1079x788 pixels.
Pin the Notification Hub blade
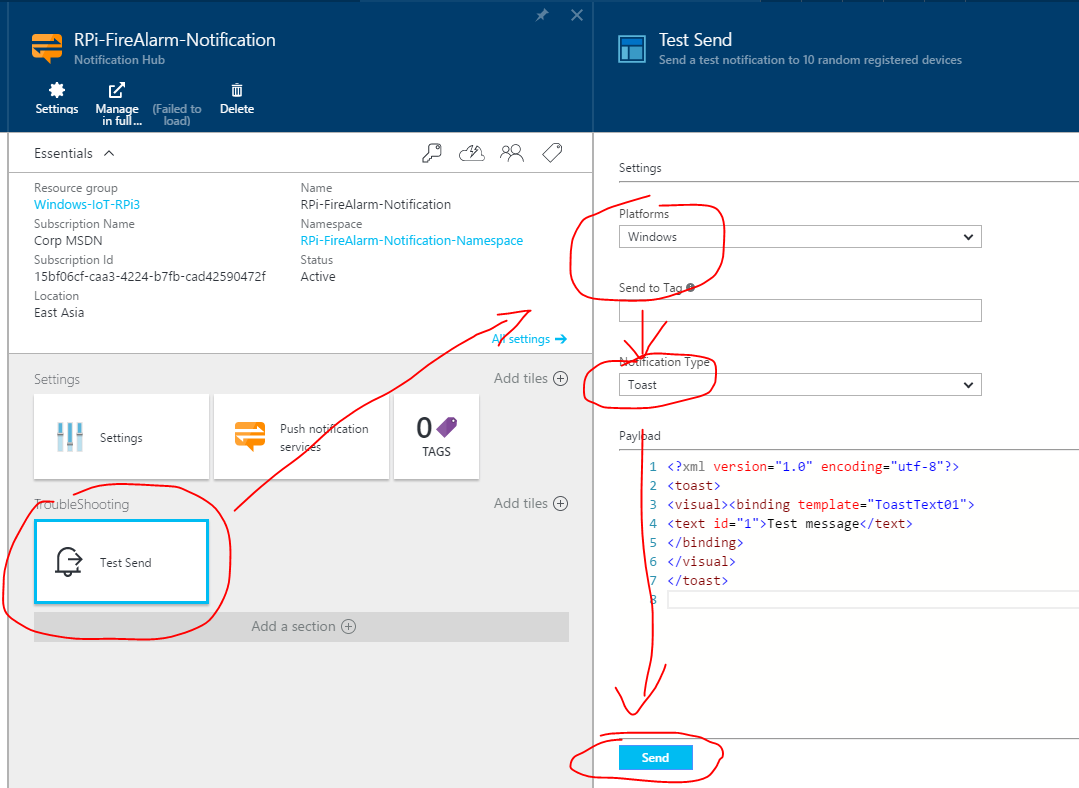[542, 14]
